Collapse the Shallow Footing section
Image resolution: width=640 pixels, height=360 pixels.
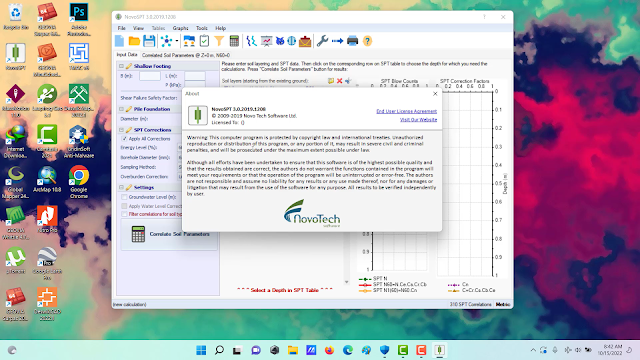[x=121, y=66]
